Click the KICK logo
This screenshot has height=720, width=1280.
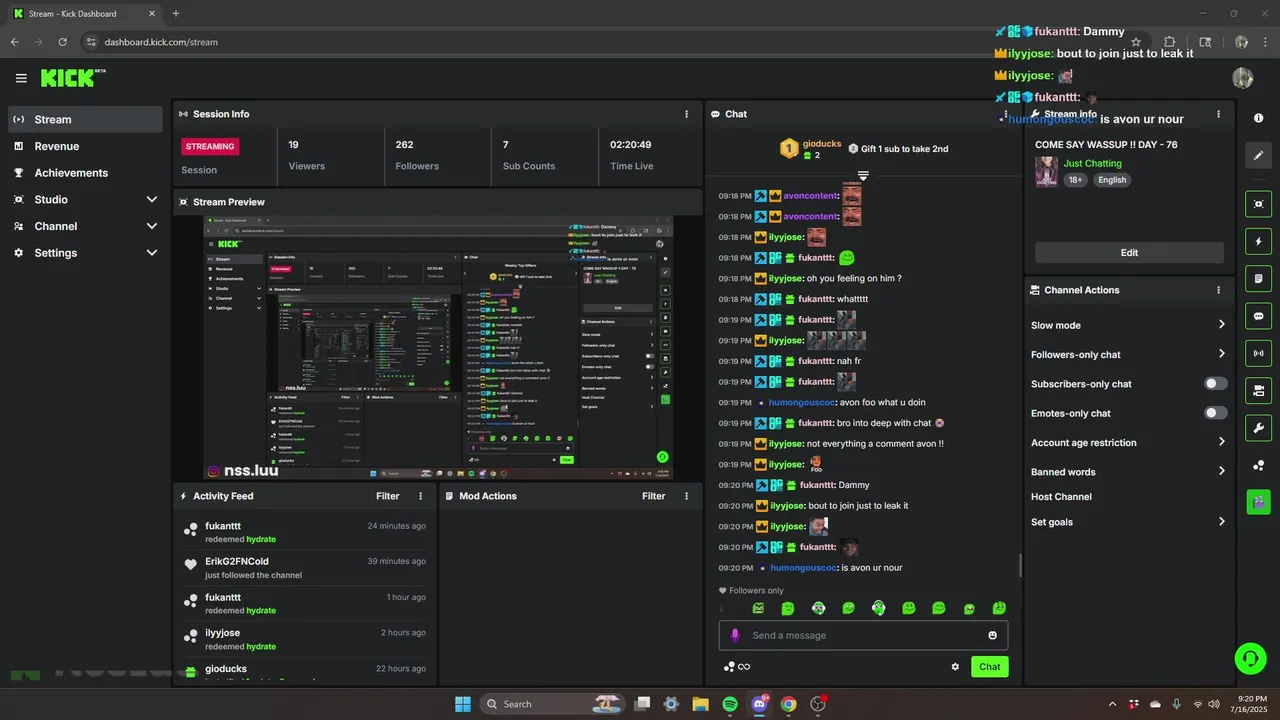coord(72,77)
